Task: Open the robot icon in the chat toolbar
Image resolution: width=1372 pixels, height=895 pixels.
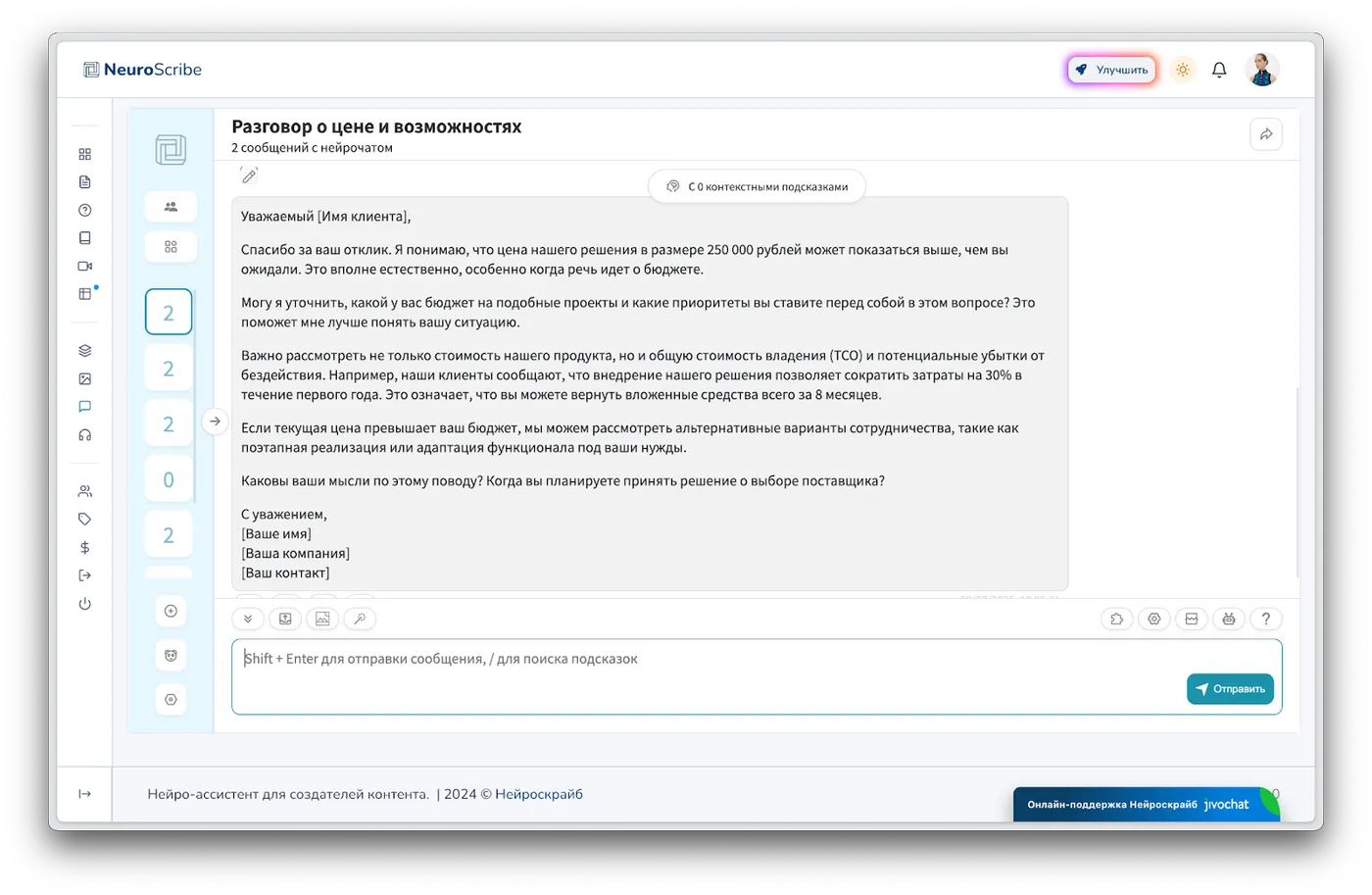Action: pyautogui.click(x=1229, y=619)
